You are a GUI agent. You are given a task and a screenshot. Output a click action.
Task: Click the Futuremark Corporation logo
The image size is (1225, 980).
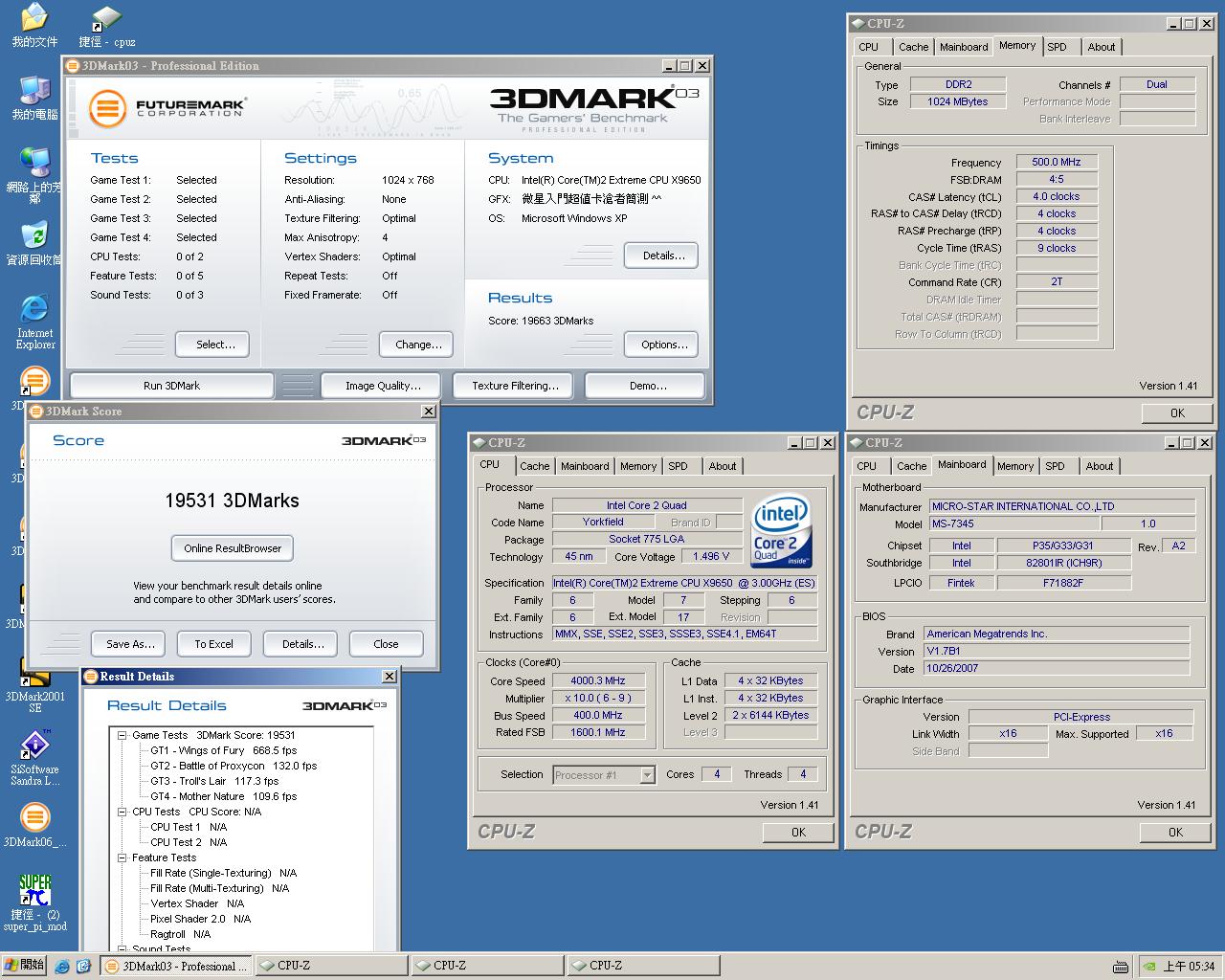click(167, 107)
